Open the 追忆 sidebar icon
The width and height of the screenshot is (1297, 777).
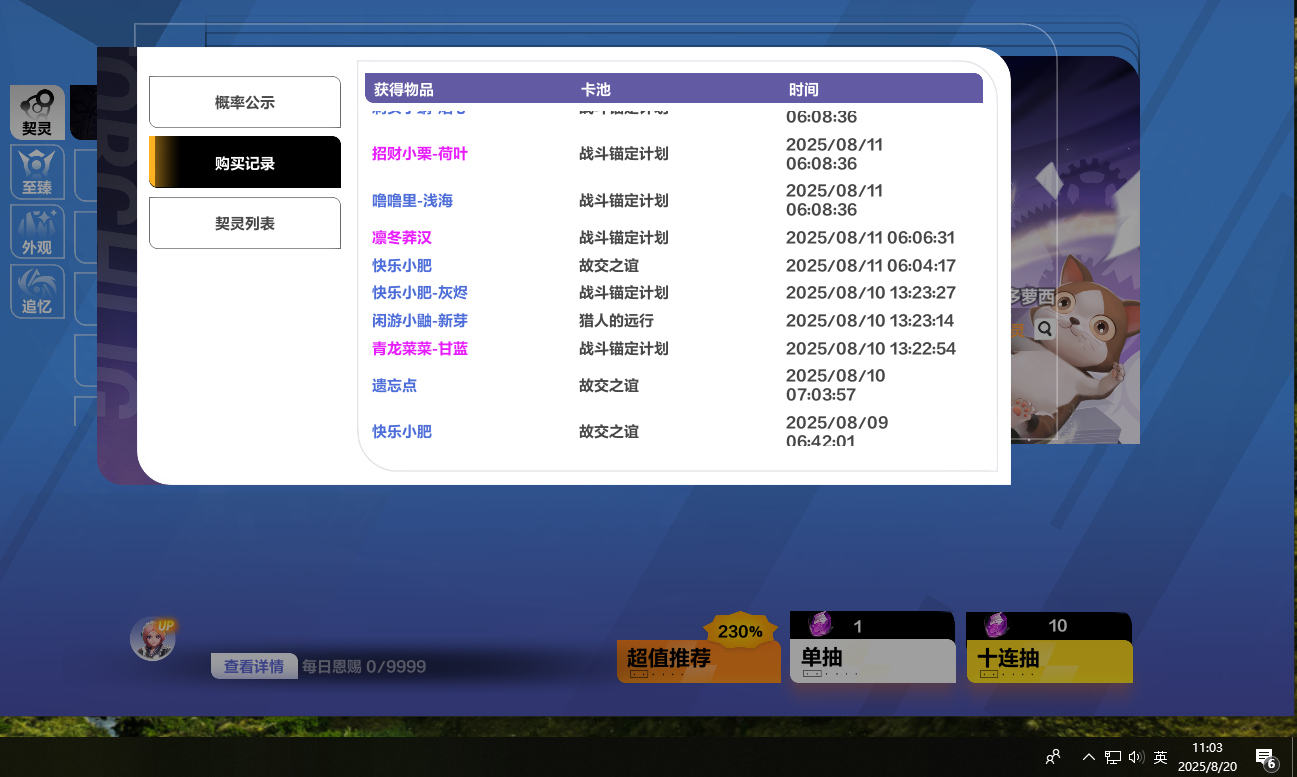click(x=37, y=291)
